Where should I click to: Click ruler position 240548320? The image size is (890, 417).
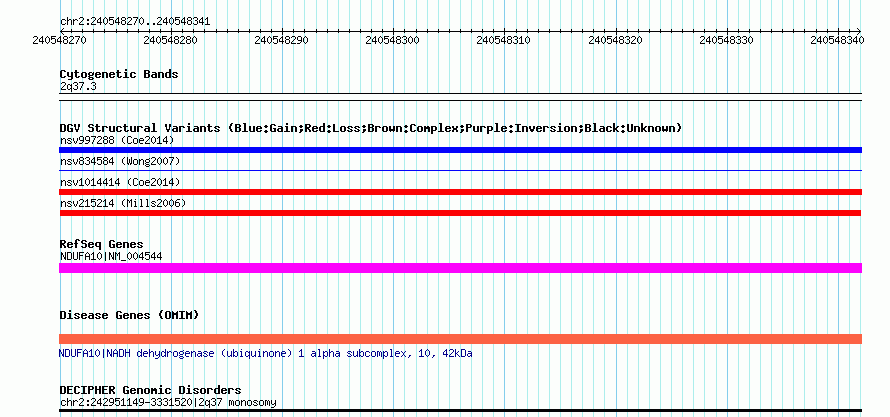pyautogui.click(x=615, y=40)
